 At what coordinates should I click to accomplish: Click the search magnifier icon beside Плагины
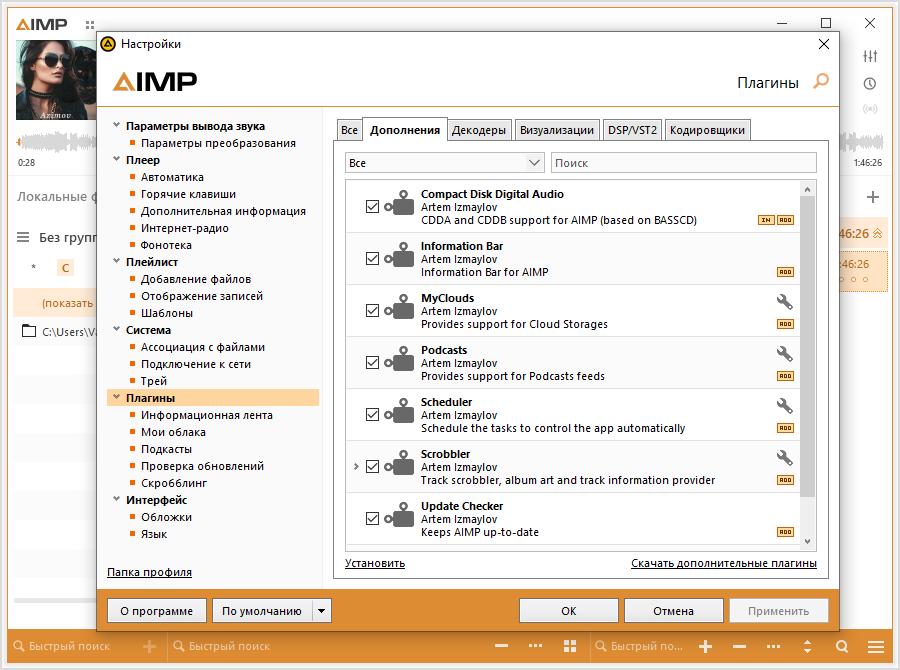821,82
